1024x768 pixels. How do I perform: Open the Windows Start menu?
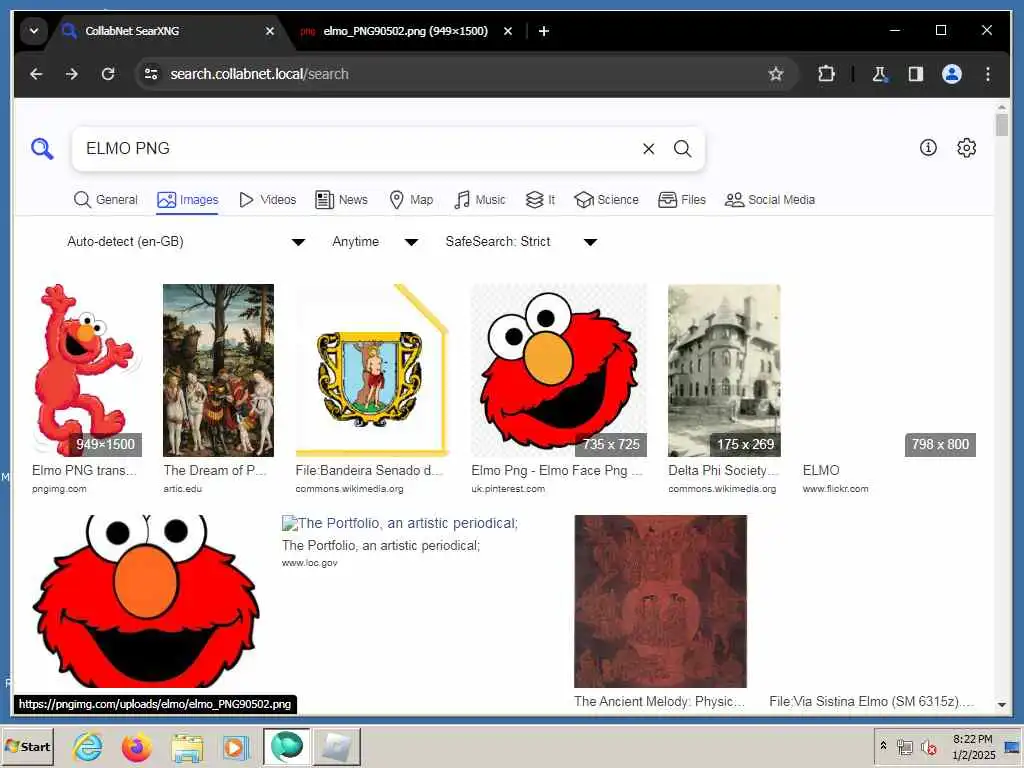click(x=27, y=746)
